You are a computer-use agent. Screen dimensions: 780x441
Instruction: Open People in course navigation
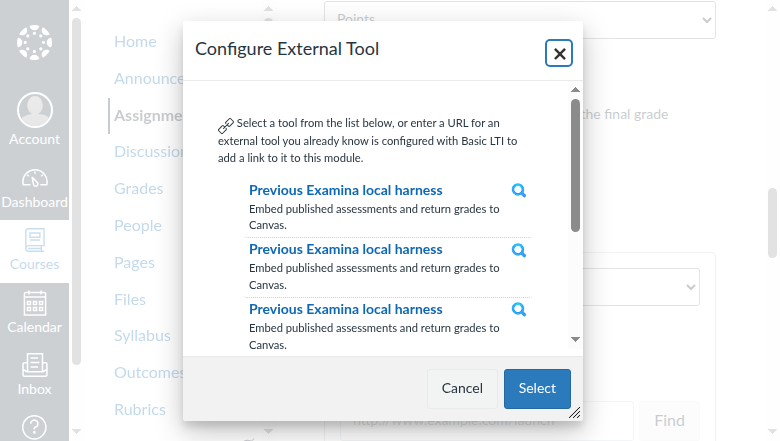tap(138, 226)
